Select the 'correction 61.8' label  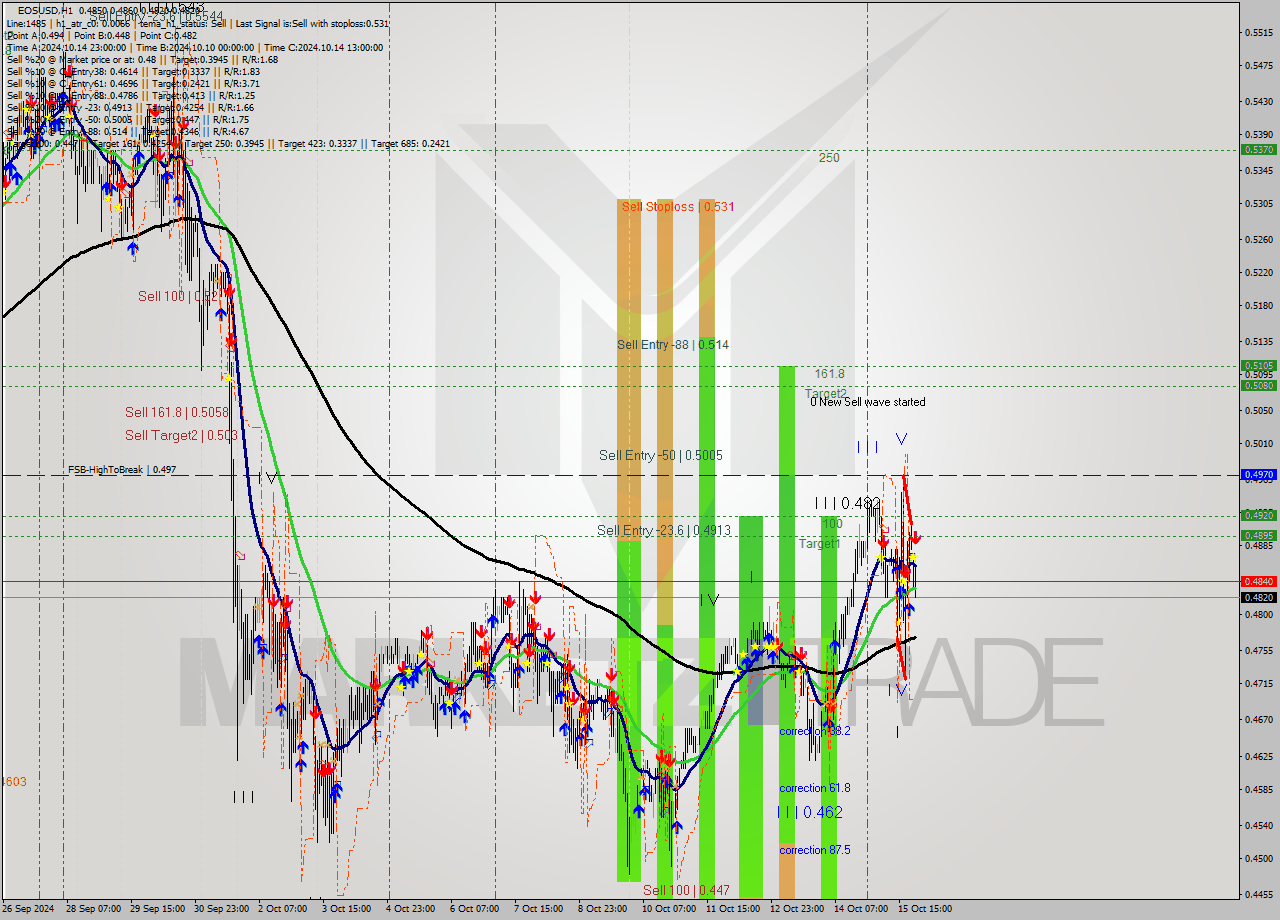point(815,788)
